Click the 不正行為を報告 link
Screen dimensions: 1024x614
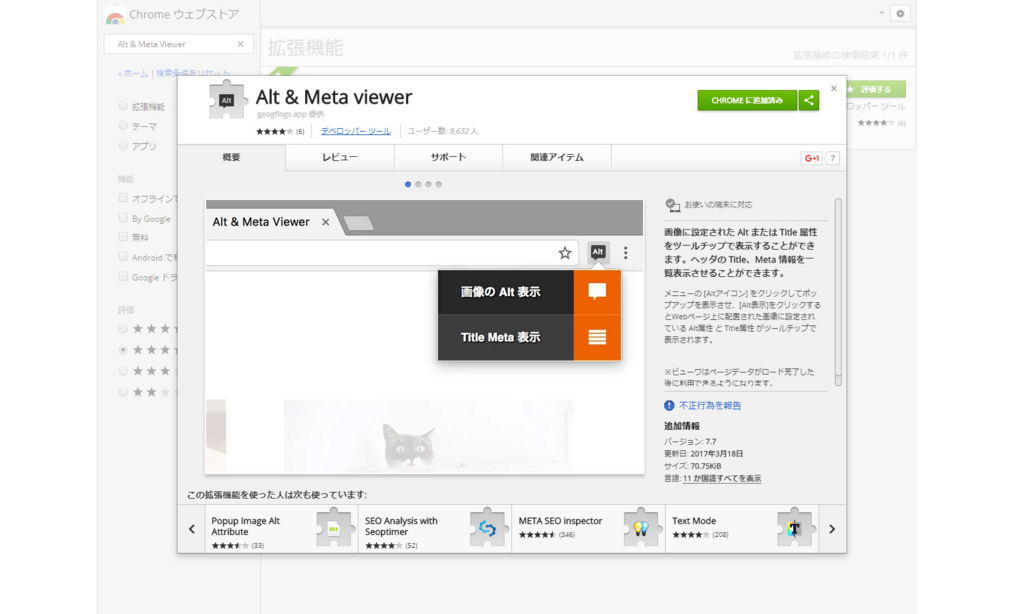coord(710,406)
